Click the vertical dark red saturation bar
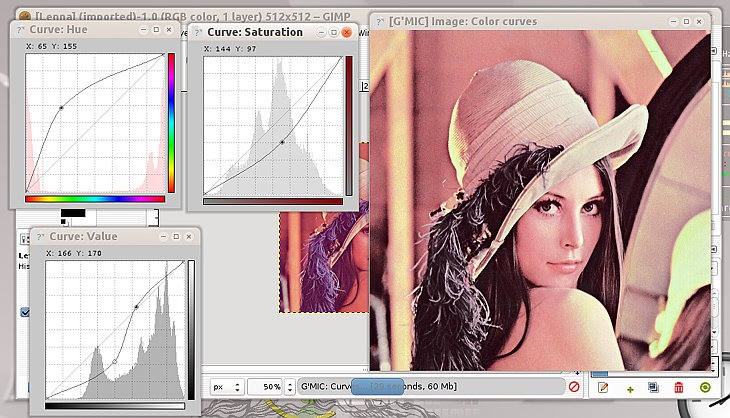Image resolution: width=730 pixels, height=418 pixels. coord(349,126)
